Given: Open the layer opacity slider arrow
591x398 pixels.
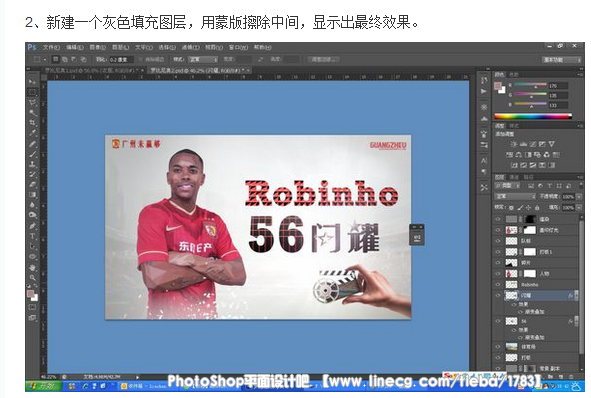Looking at the screenshot, I should pyautogui.click(x=578, y=196).
